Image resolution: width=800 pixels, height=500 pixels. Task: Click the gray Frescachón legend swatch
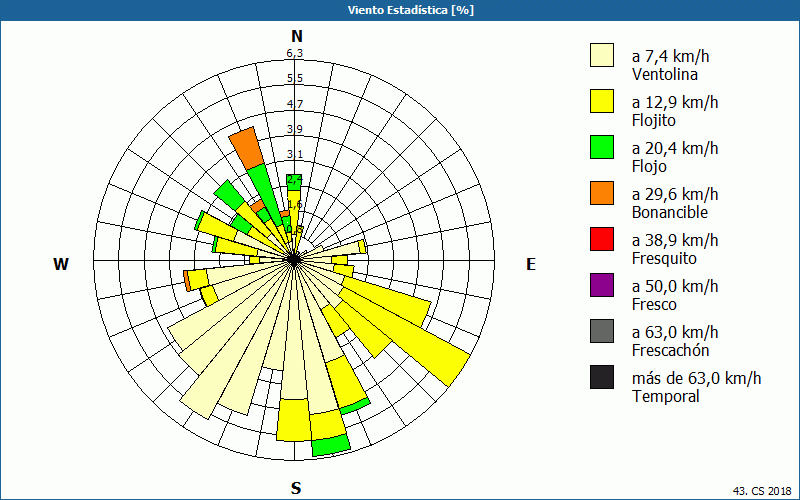pos(602,331)
